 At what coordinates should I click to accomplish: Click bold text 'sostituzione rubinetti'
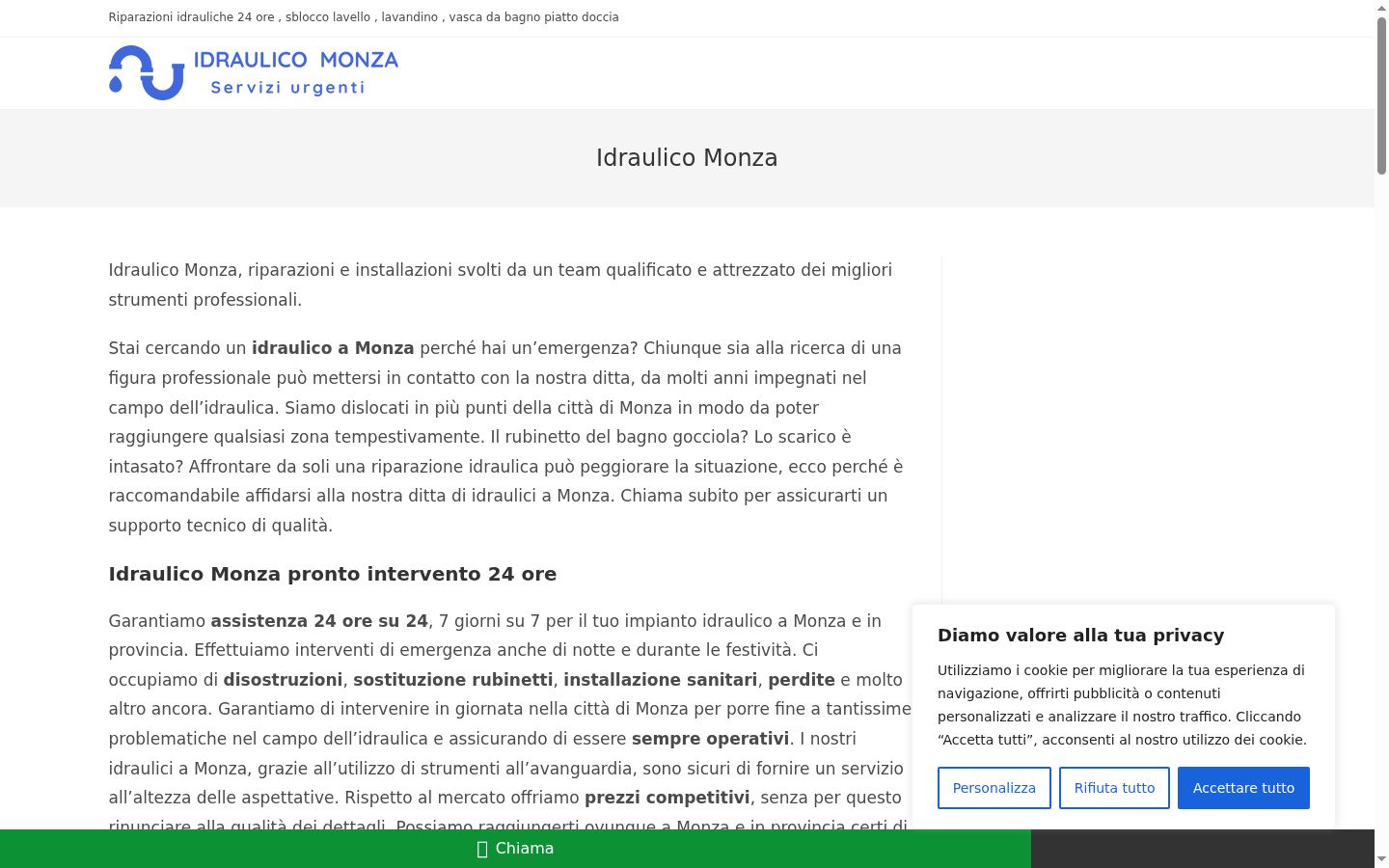[453, 680]
